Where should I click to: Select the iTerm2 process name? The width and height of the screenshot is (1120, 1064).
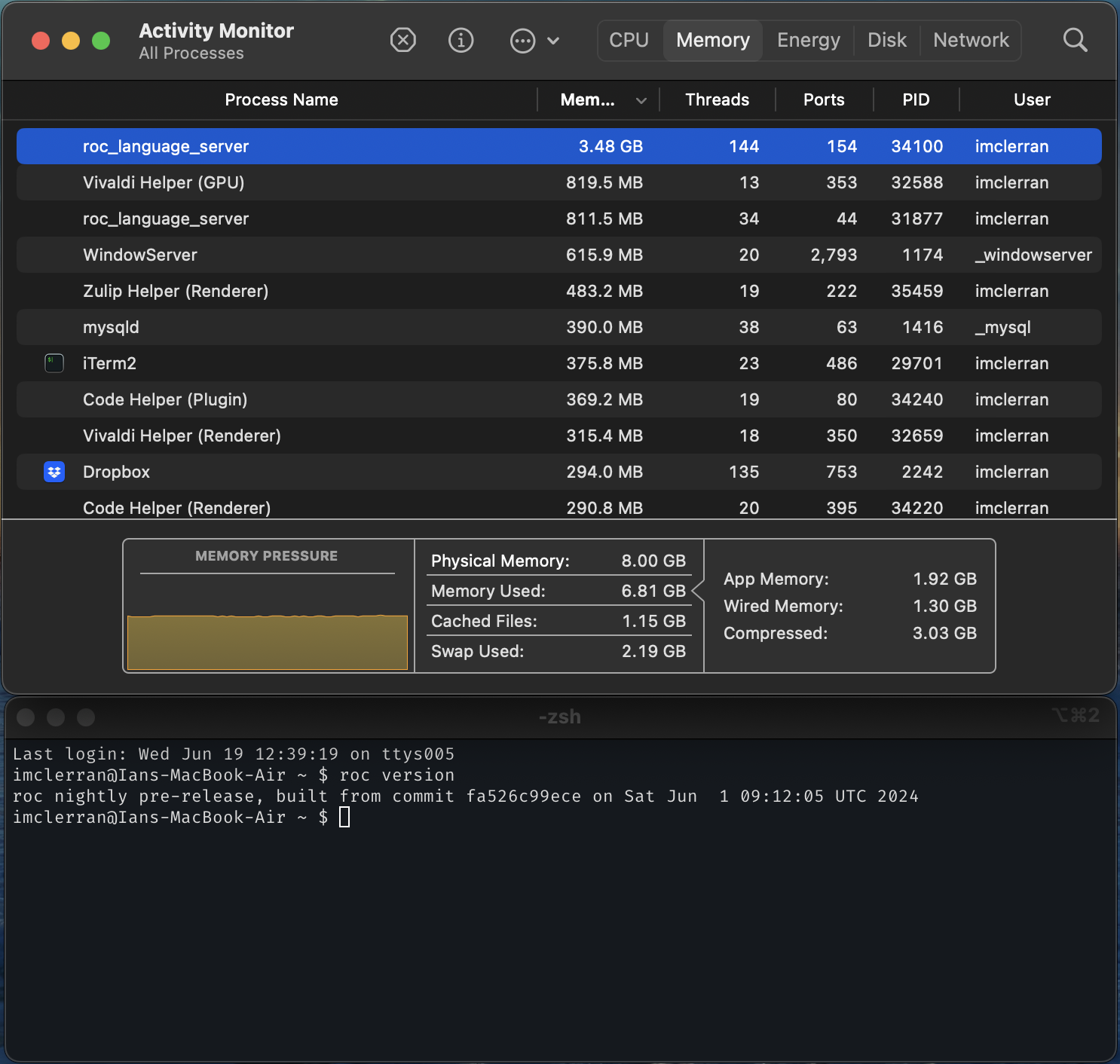coord(109,363)
